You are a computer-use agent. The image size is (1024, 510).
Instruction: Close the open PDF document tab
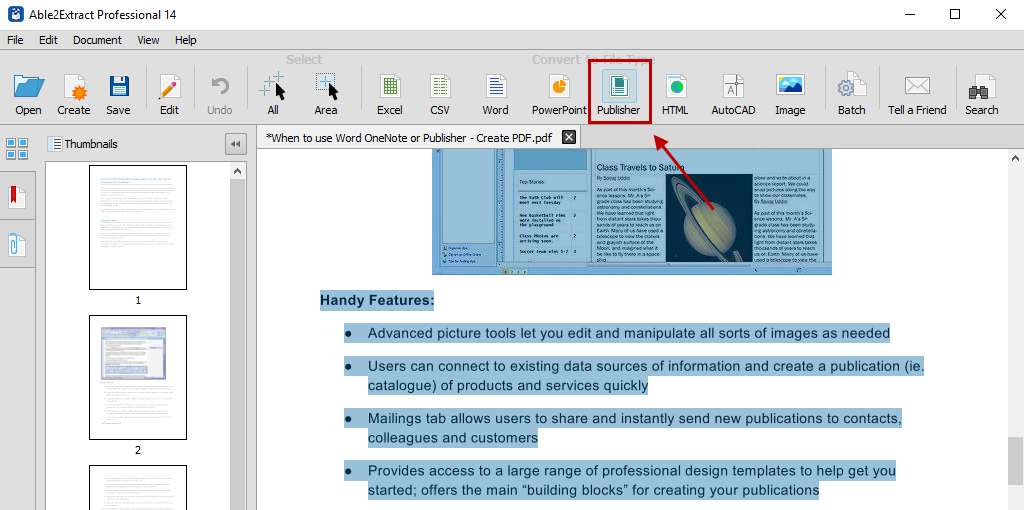pos(569,137)
